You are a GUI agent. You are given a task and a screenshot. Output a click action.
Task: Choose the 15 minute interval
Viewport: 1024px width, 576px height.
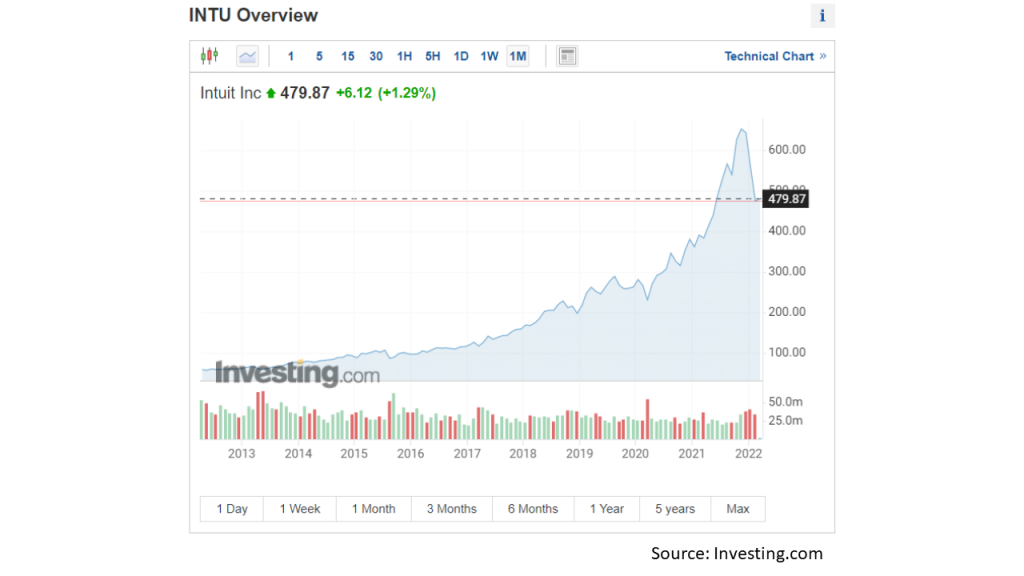click(348, 56)
